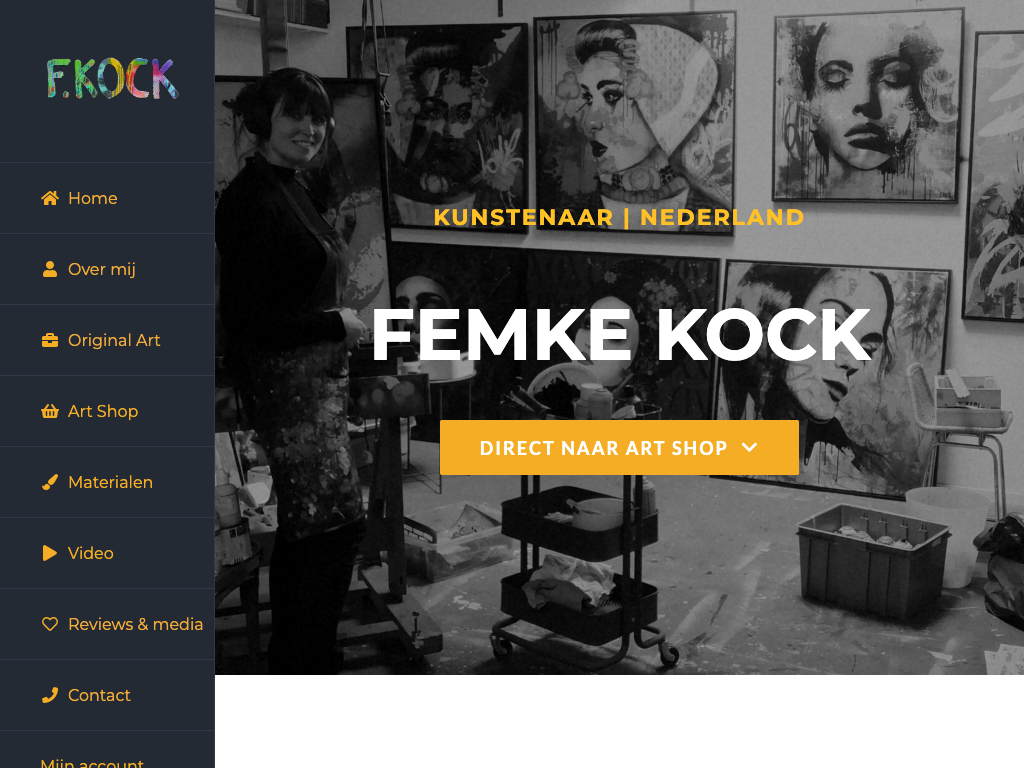Click the house icon beside Home
The height and width of the screenshot is (768, 1024).
tap(50, 198)
